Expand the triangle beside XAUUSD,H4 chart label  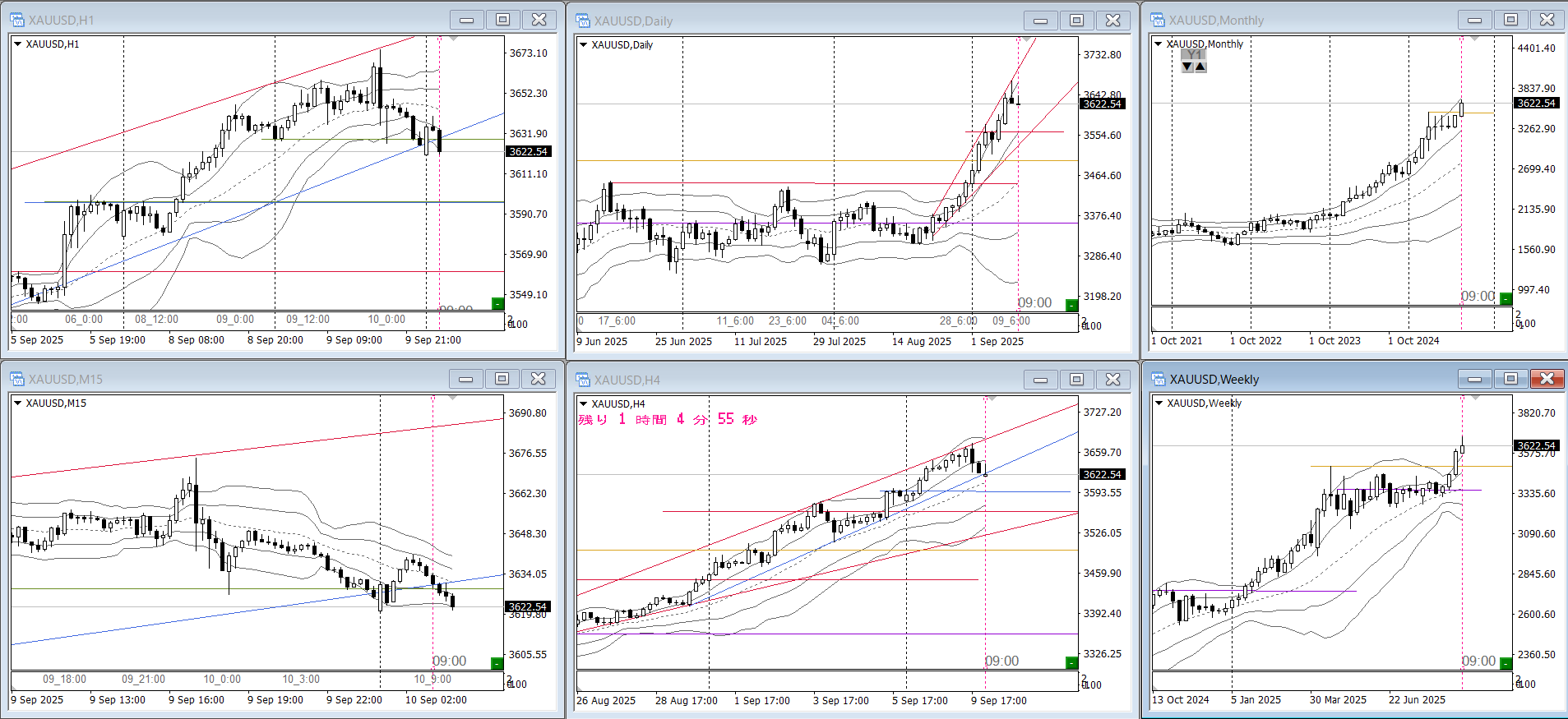pyautogui.click(x=583, y=403)
